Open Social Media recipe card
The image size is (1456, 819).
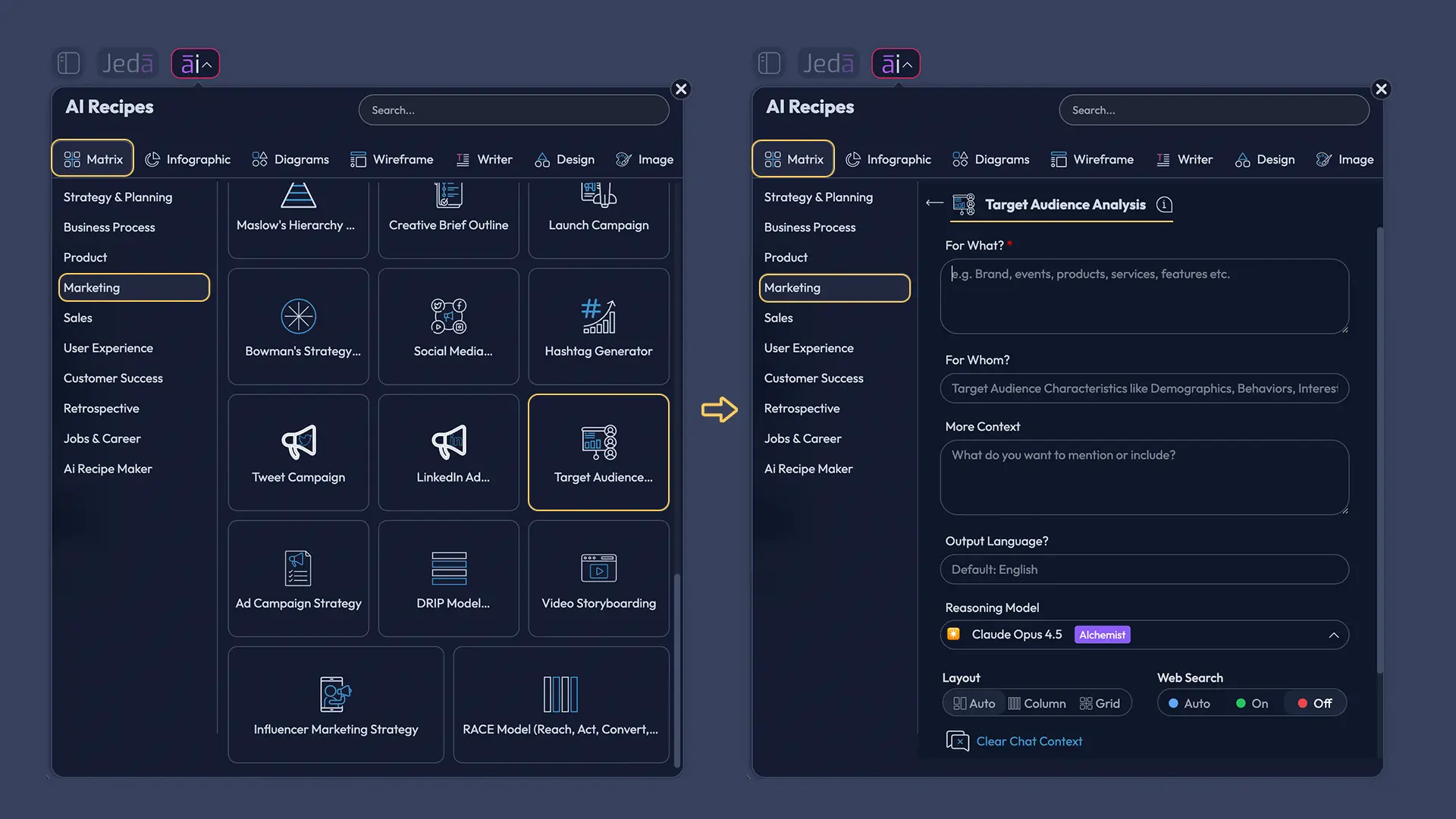click(x=448, y=326)
